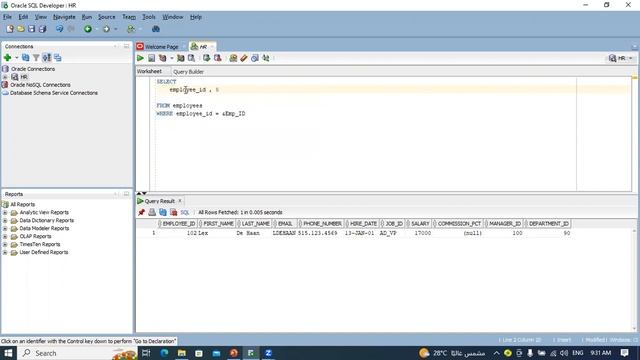Expand OLAP Reports folder
The width and height of the screenshot is (640, 360).
tap(5, 236)
